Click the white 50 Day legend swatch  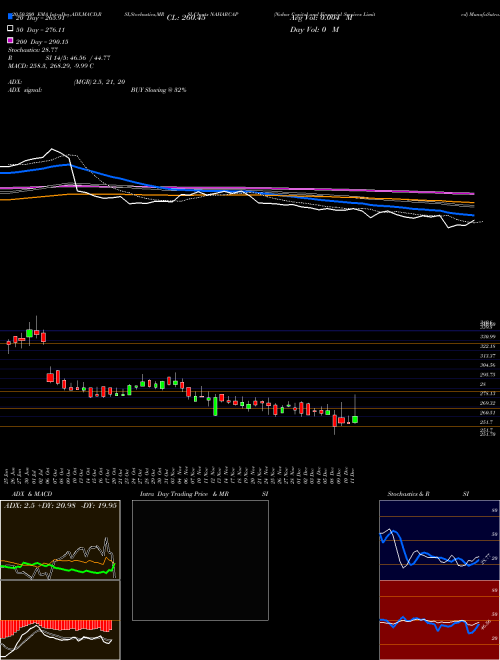click(x=10, y=29)
